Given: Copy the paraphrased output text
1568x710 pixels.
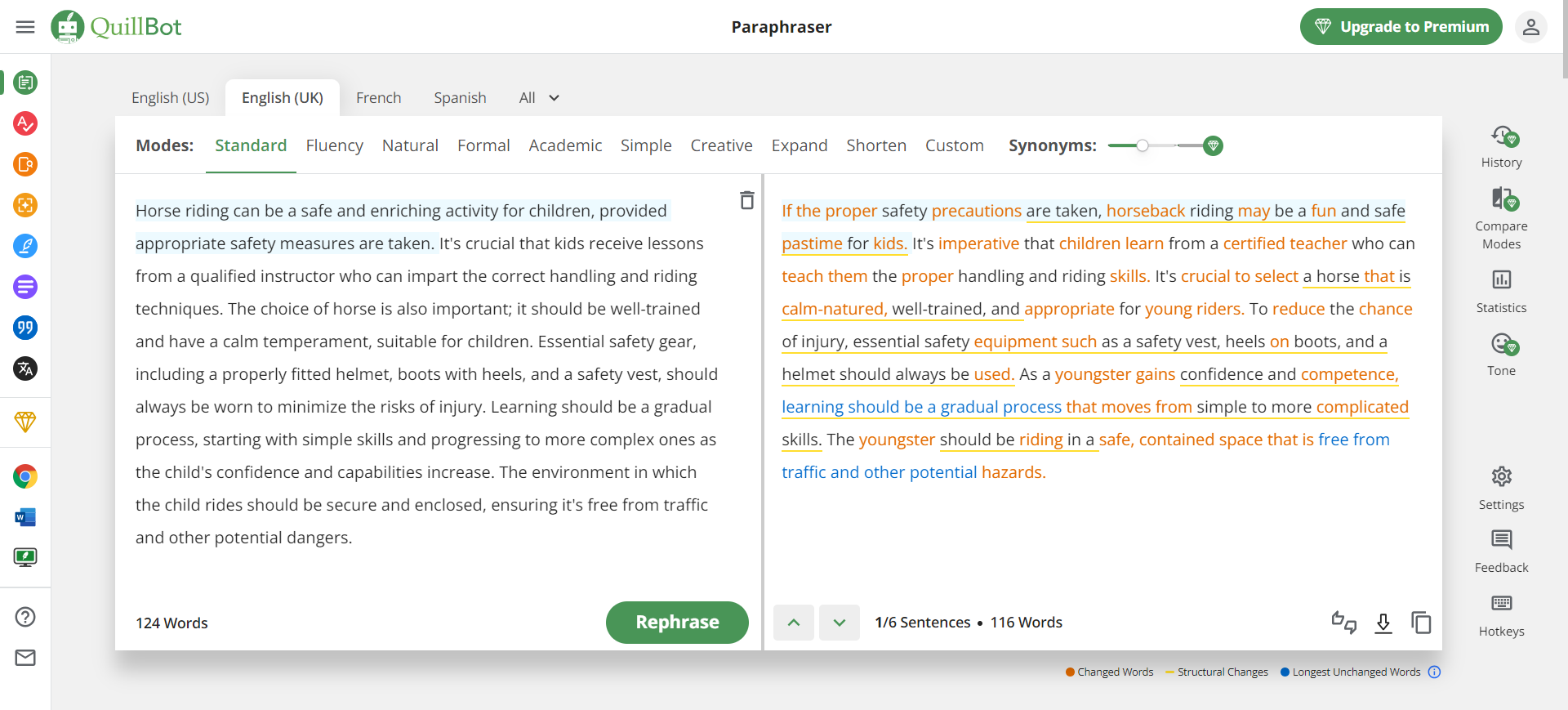Looking at the screenshot, I should (1421, 623).
